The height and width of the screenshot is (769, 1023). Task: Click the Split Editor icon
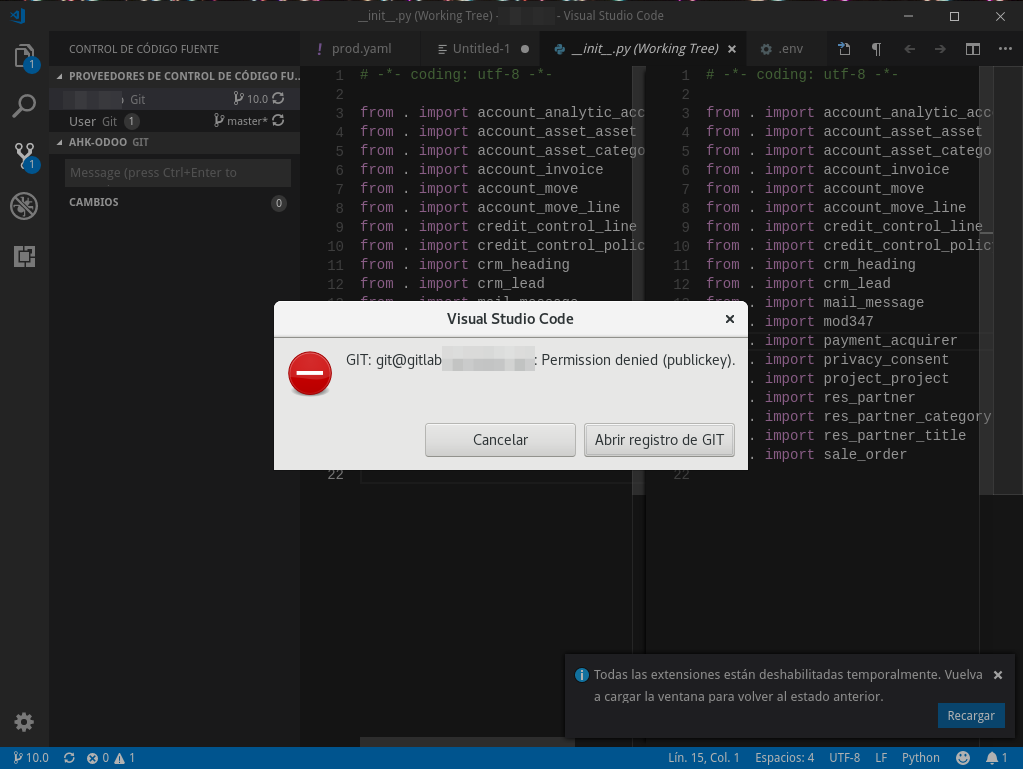(973, 49)
